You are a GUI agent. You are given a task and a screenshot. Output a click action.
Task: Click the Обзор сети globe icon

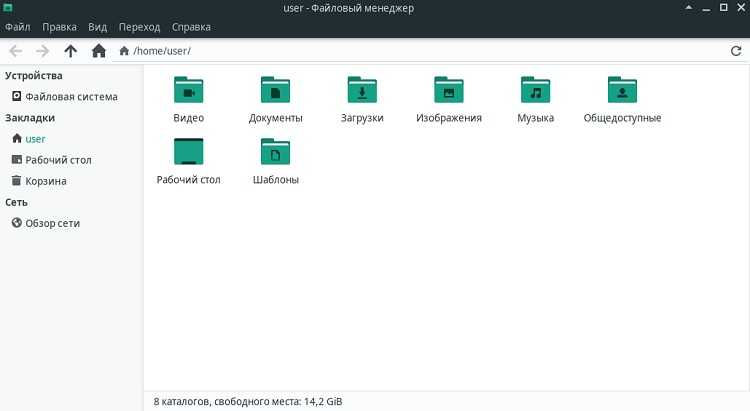17,222
